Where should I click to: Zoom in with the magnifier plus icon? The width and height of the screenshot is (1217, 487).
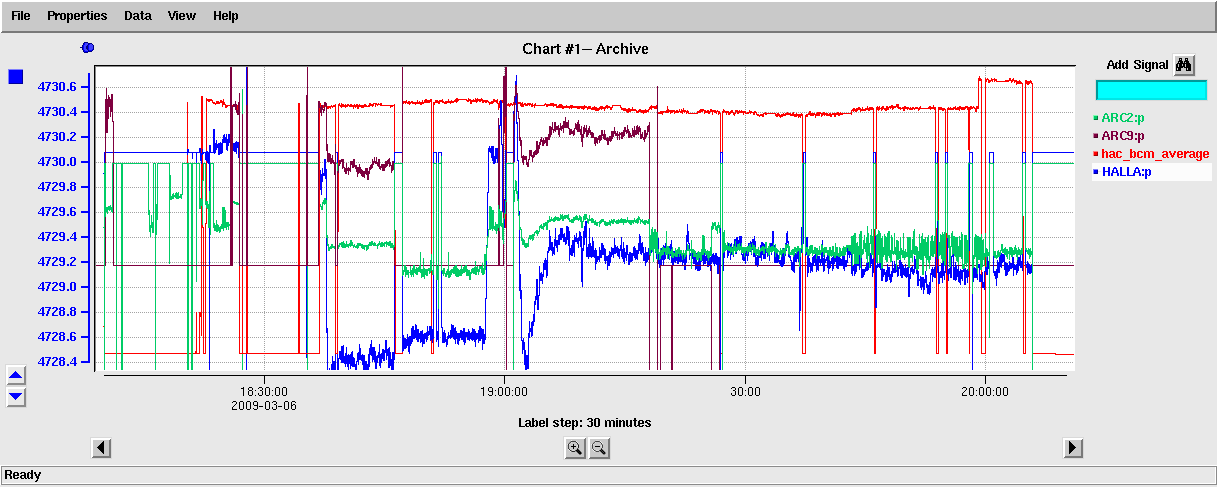[x=575, y=448]
